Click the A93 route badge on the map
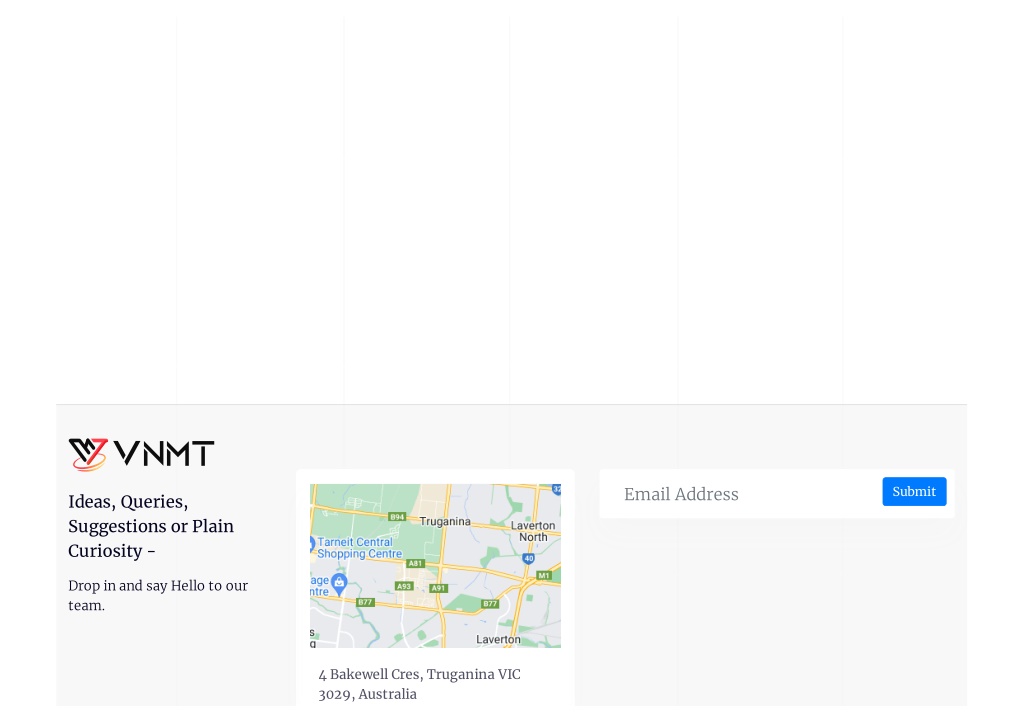This screenshot has width=1024, height=723. [x=404, y=586]
